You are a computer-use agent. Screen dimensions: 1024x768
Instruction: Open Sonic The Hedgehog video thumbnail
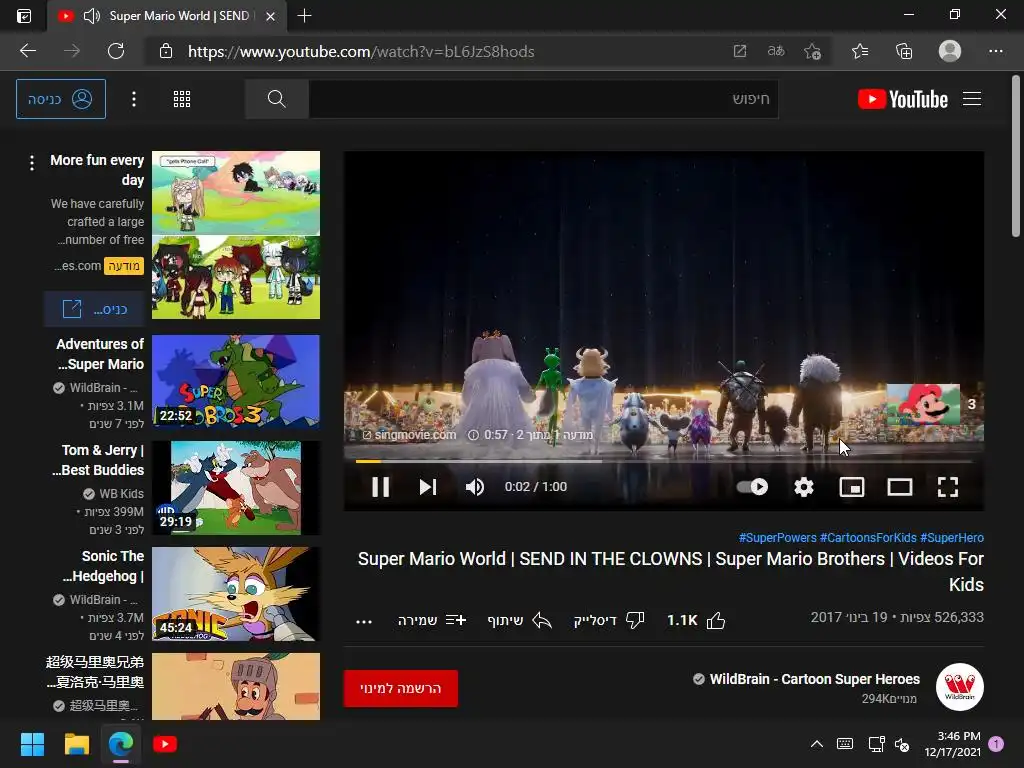(236, 594)
